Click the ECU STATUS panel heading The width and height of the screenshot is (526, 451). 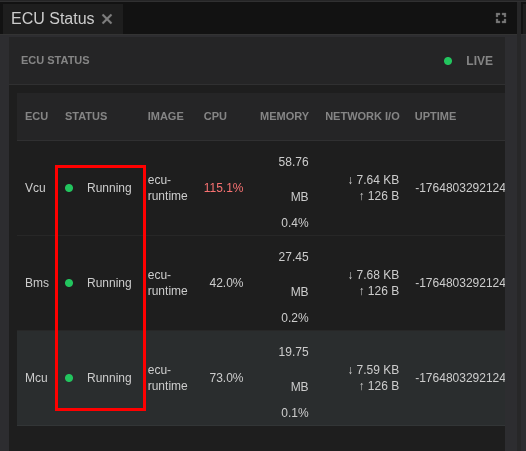click(x=55, y=60)
